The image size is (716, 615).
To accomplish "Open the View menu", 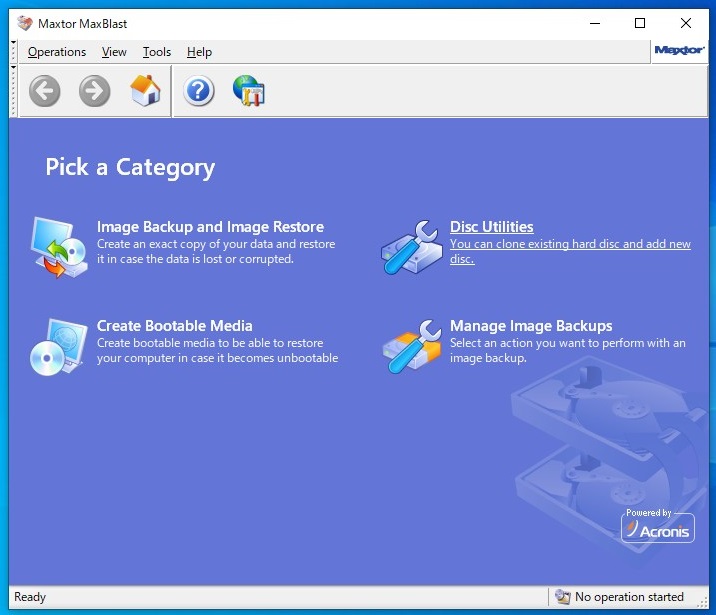I will coord(114,52).
